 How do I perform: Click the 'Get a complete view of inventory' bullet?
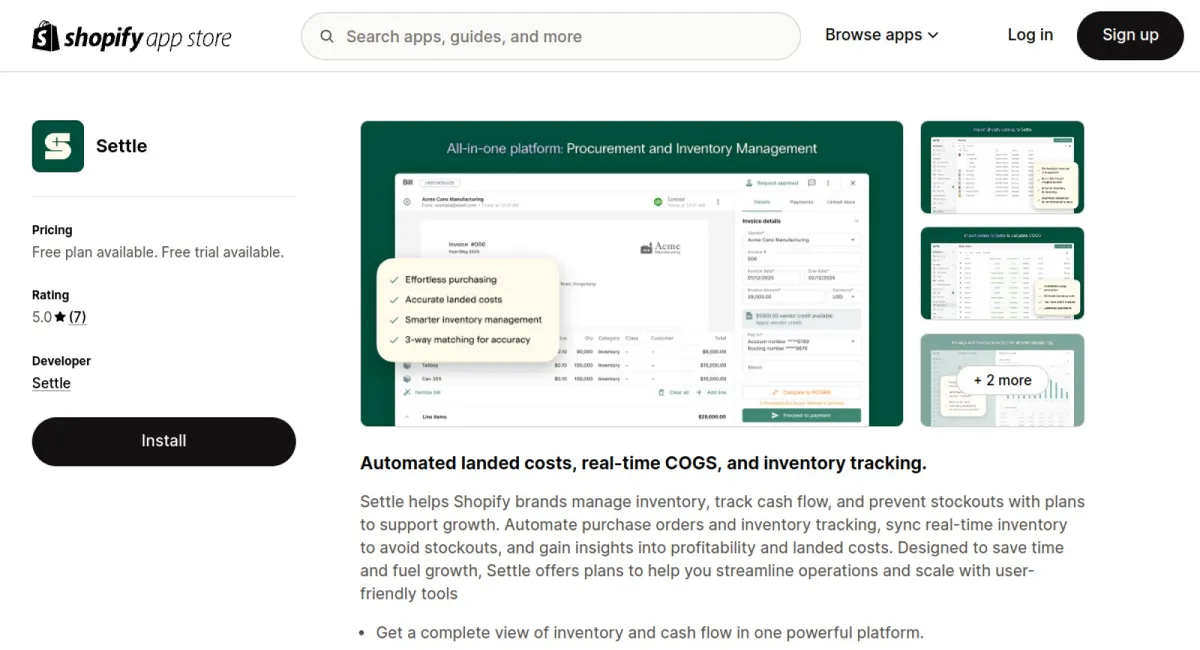tap(650, 632)
